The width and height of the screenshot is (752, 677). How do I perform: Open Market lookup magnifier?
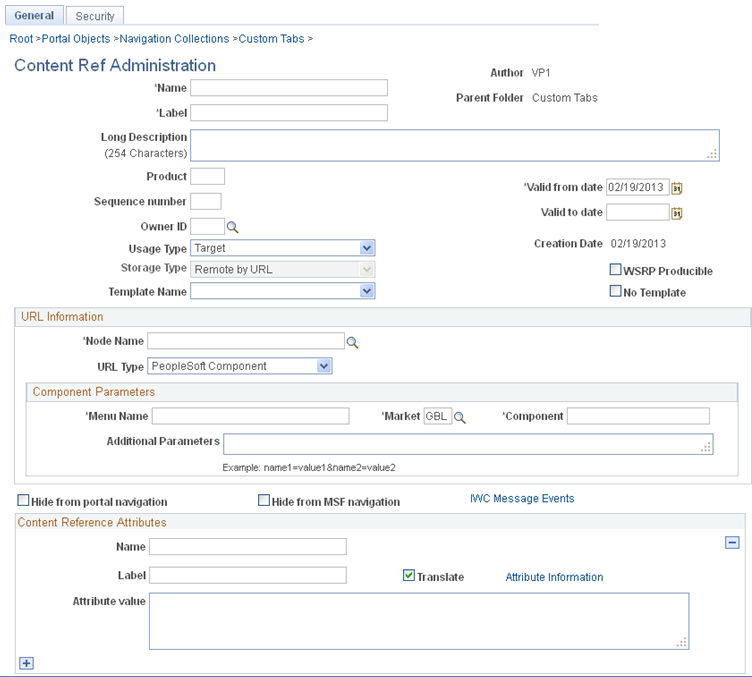(x=459, y=417)
